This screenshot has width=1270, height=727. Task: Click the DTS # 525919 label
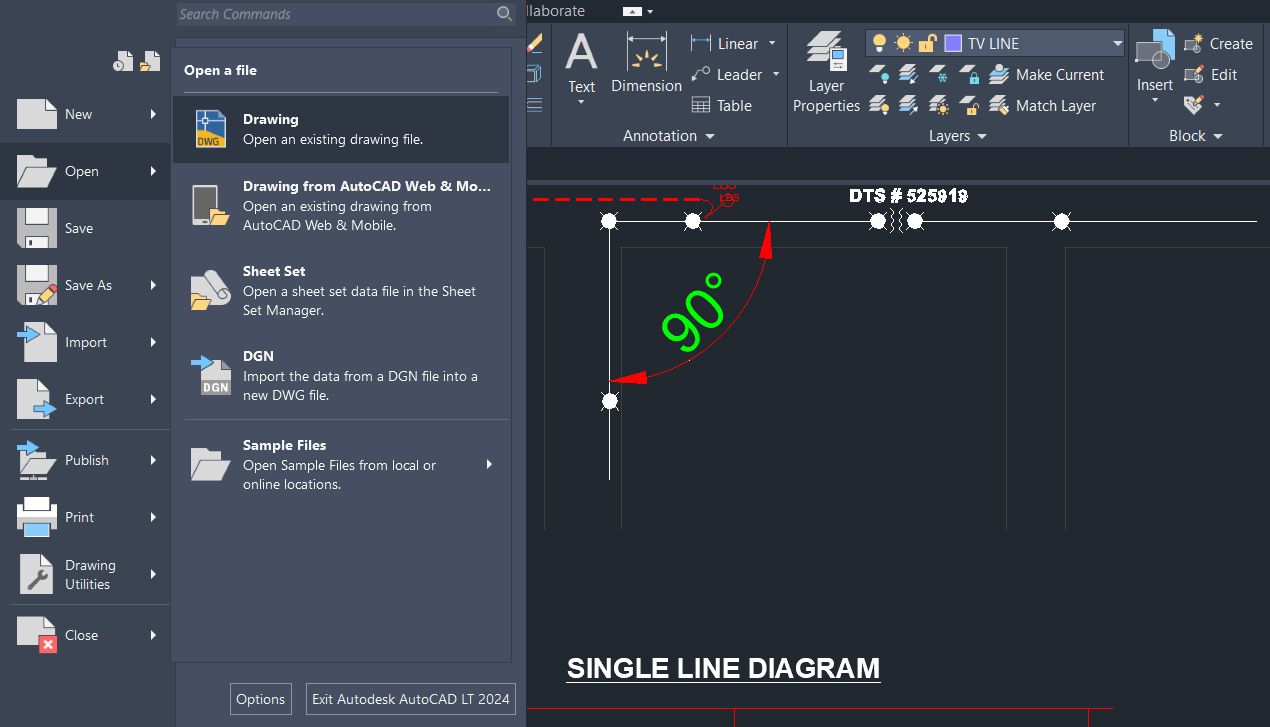tap(908, 196)
